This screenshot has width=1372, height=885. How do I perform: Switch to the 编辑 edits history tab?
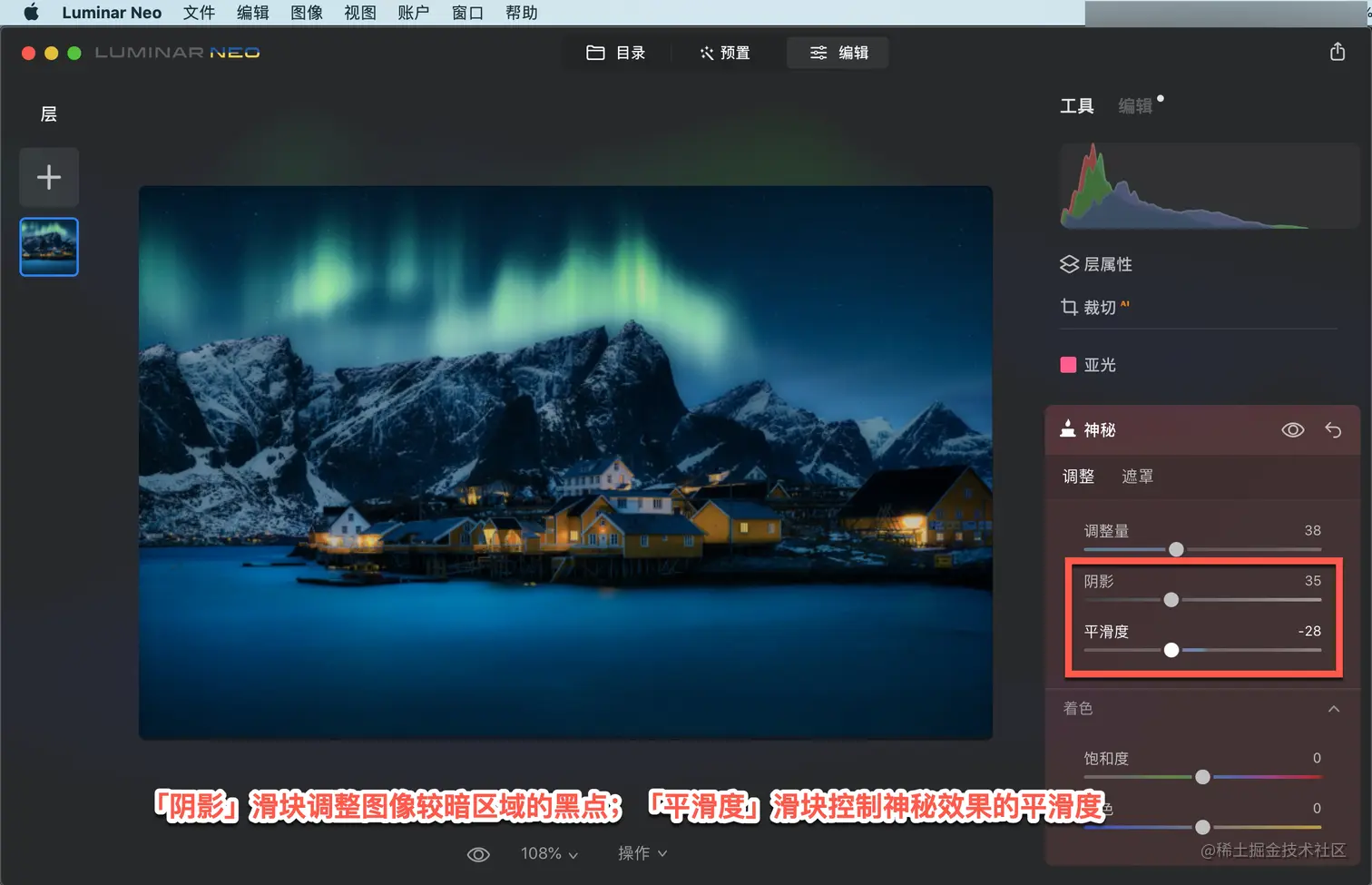pyautogui.click(x=1135, y=106)
